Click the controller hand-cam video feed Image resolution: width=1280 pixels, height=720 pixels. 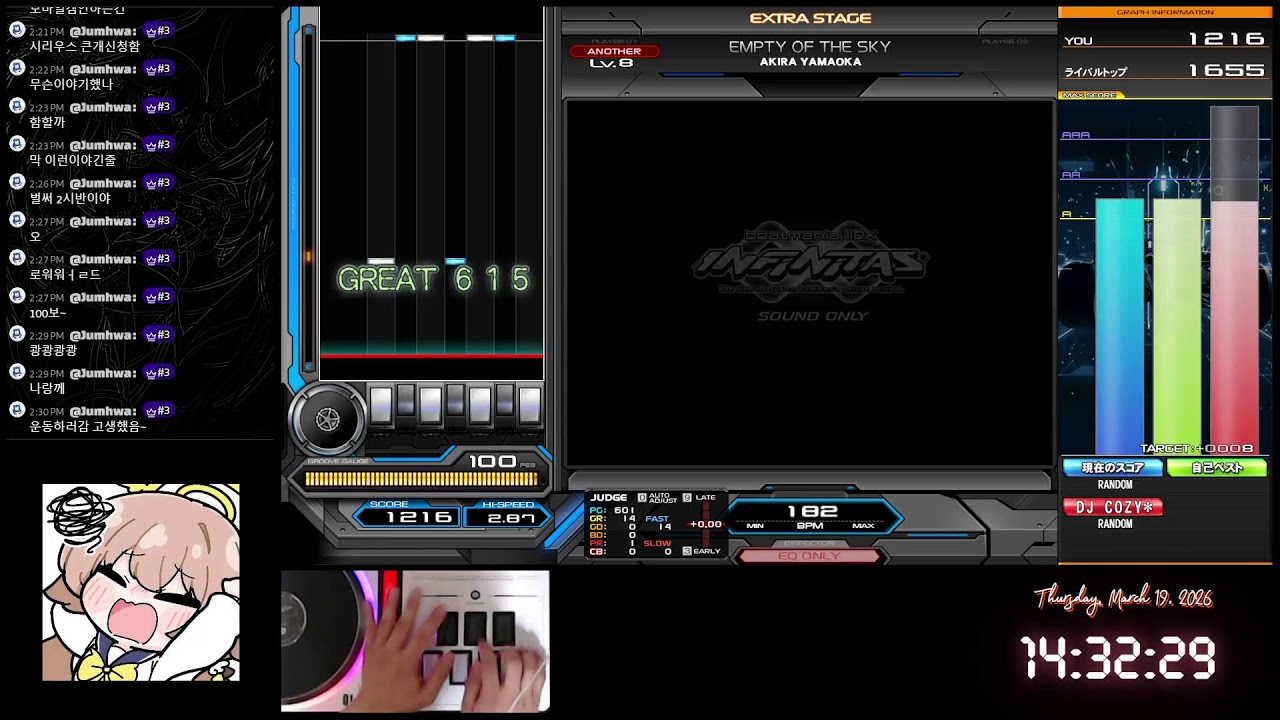pyautogui.click(x=415, y=641)
